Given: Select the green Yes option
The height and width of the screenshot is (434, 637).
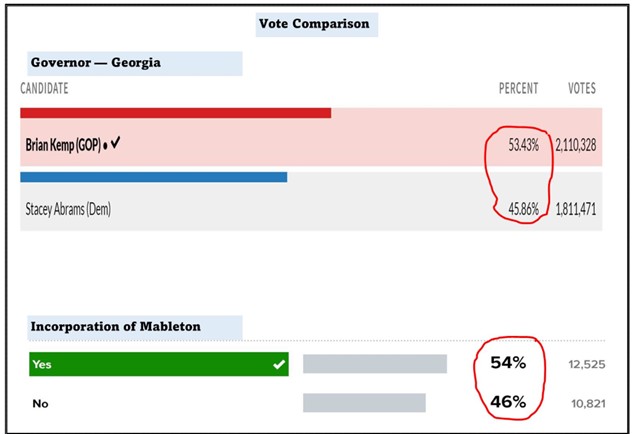Looking at the screenshot, I should pos(158,365).
